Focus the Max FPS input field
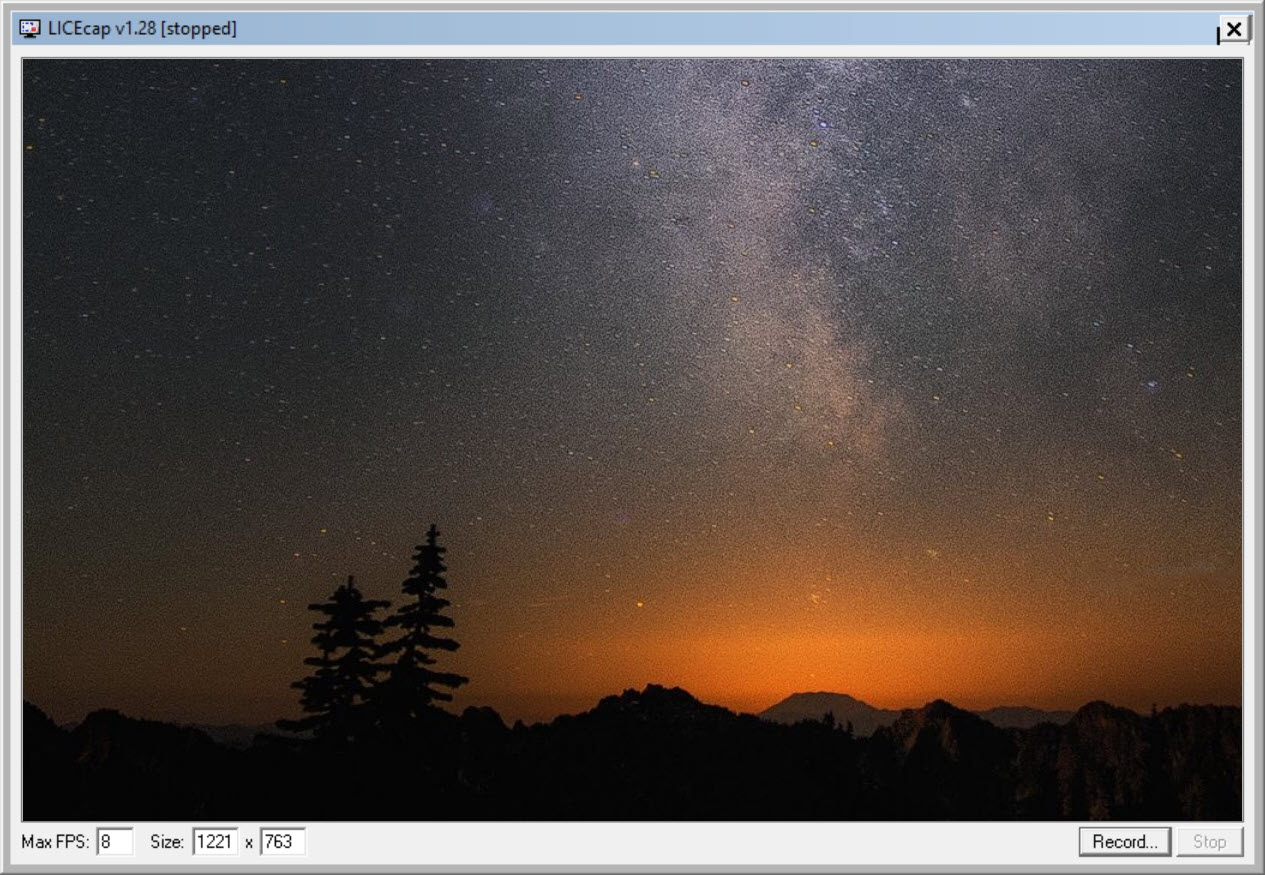 coord(115,842)
